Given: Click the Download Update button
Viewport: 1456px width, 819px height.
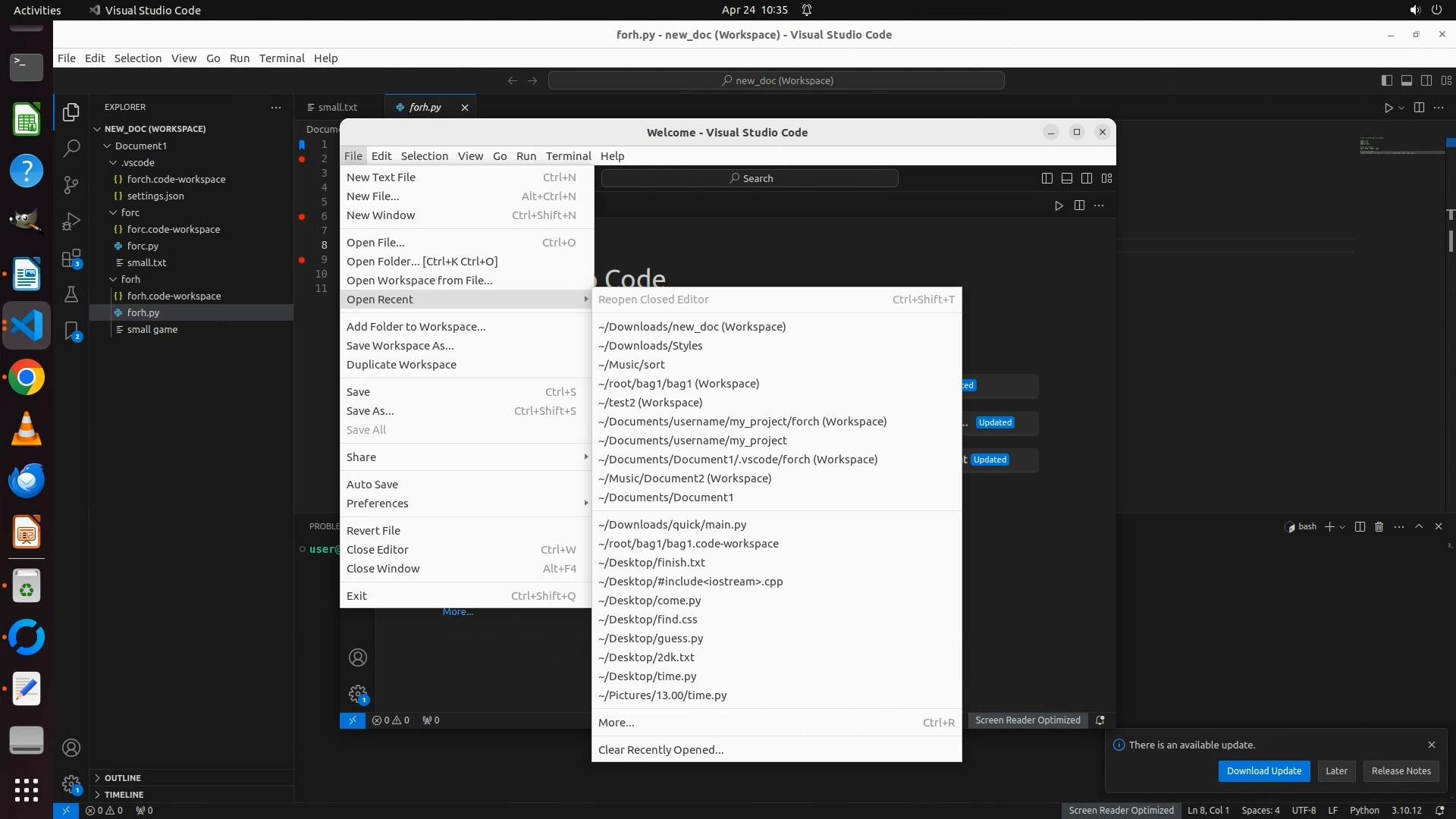Looking at the screenshot, I should coord(1263,770).
